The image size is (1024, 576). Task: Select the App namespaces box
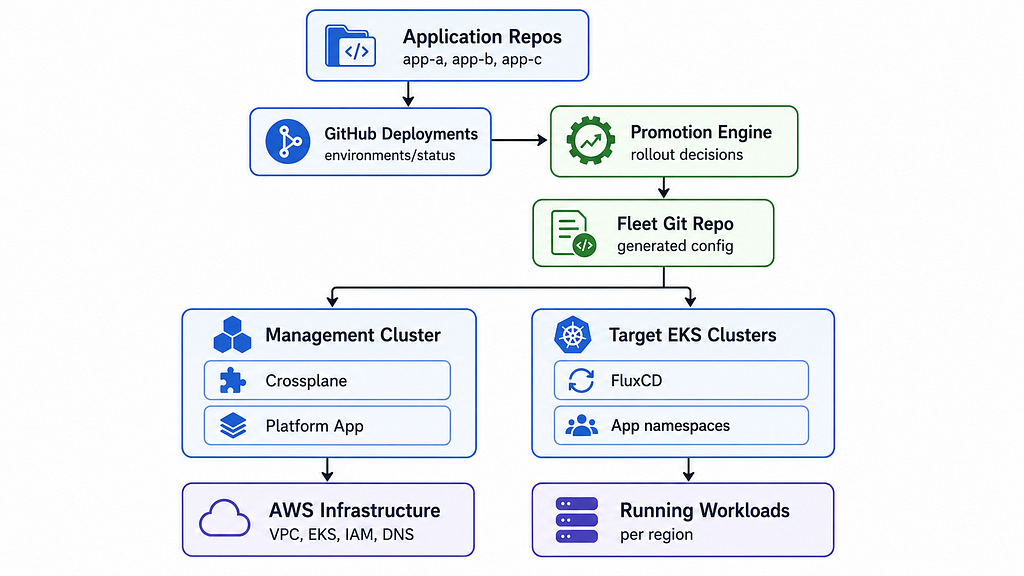681,426
